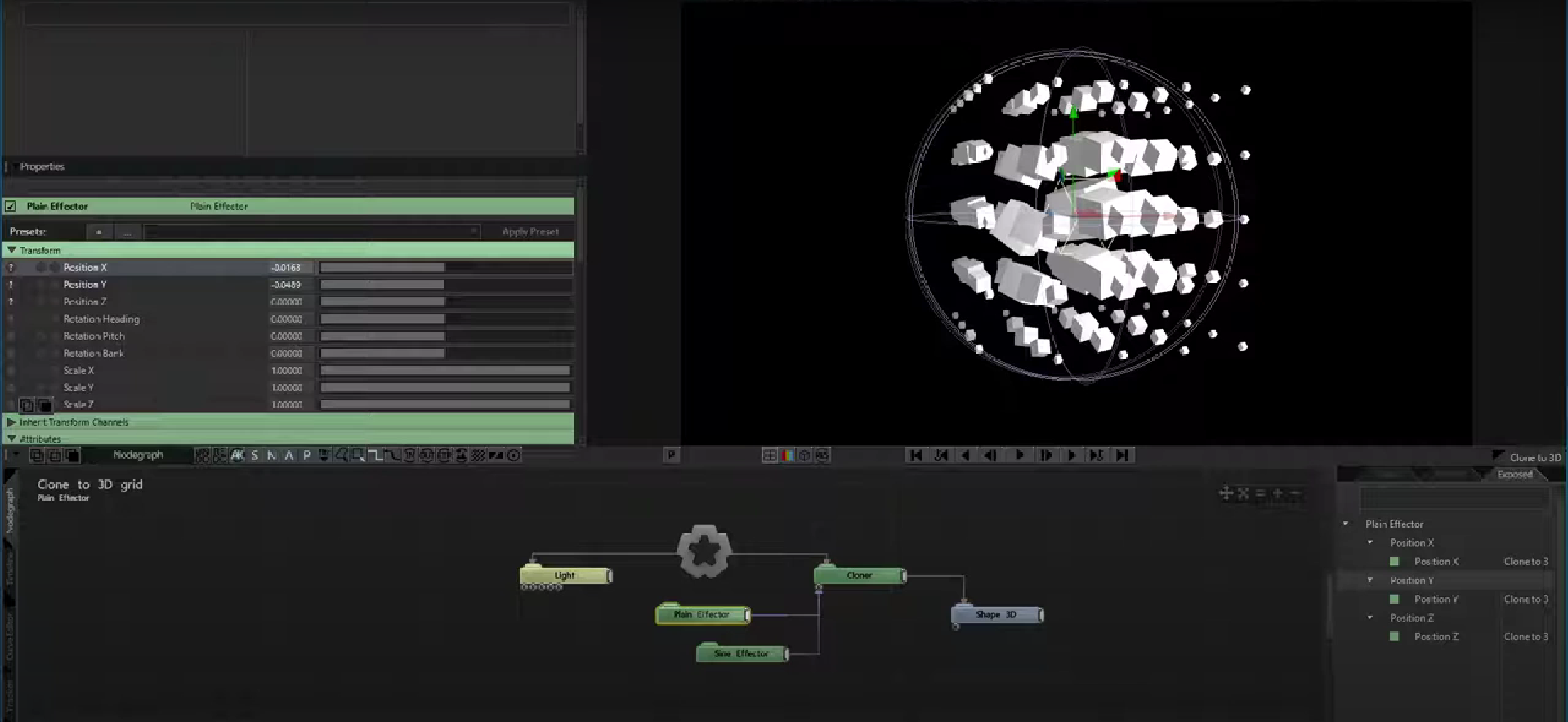Click the P button beside the viewport
Viewport: 1568px width, 722px height.
point(671,456)
